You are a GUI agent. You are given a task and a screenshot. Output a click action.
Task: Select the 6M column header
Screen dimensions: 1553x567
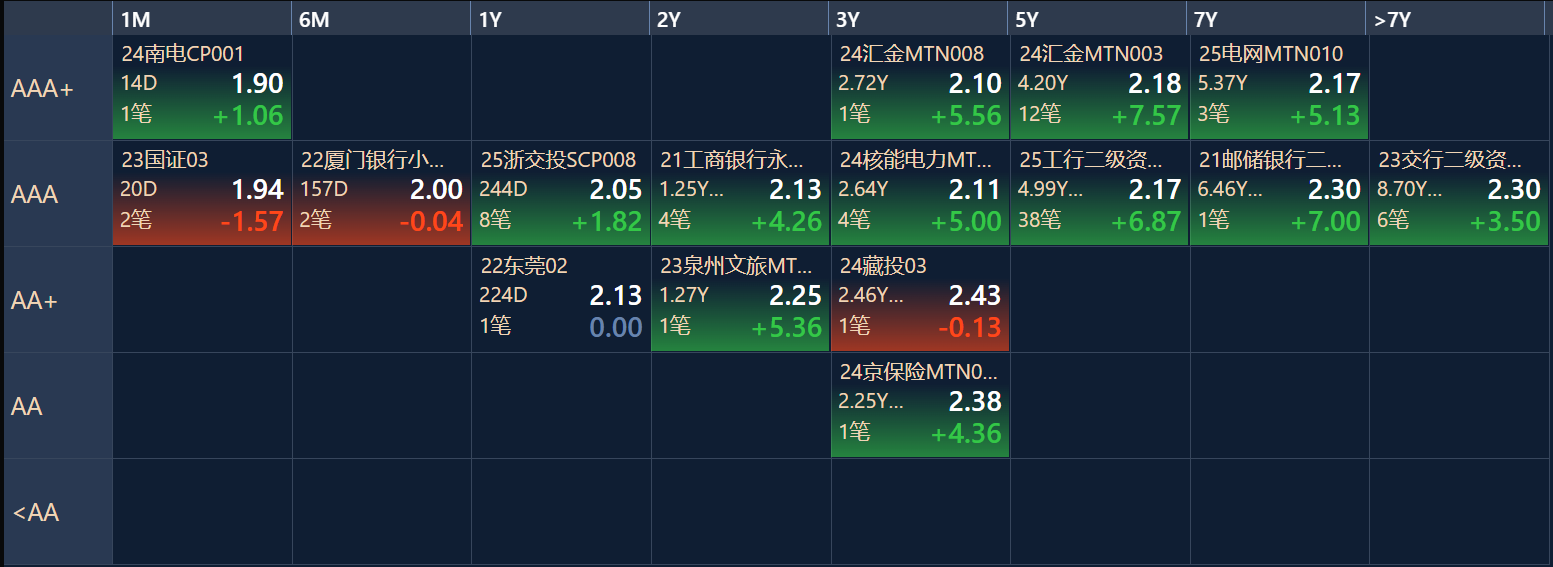click(x=381, y=19)
